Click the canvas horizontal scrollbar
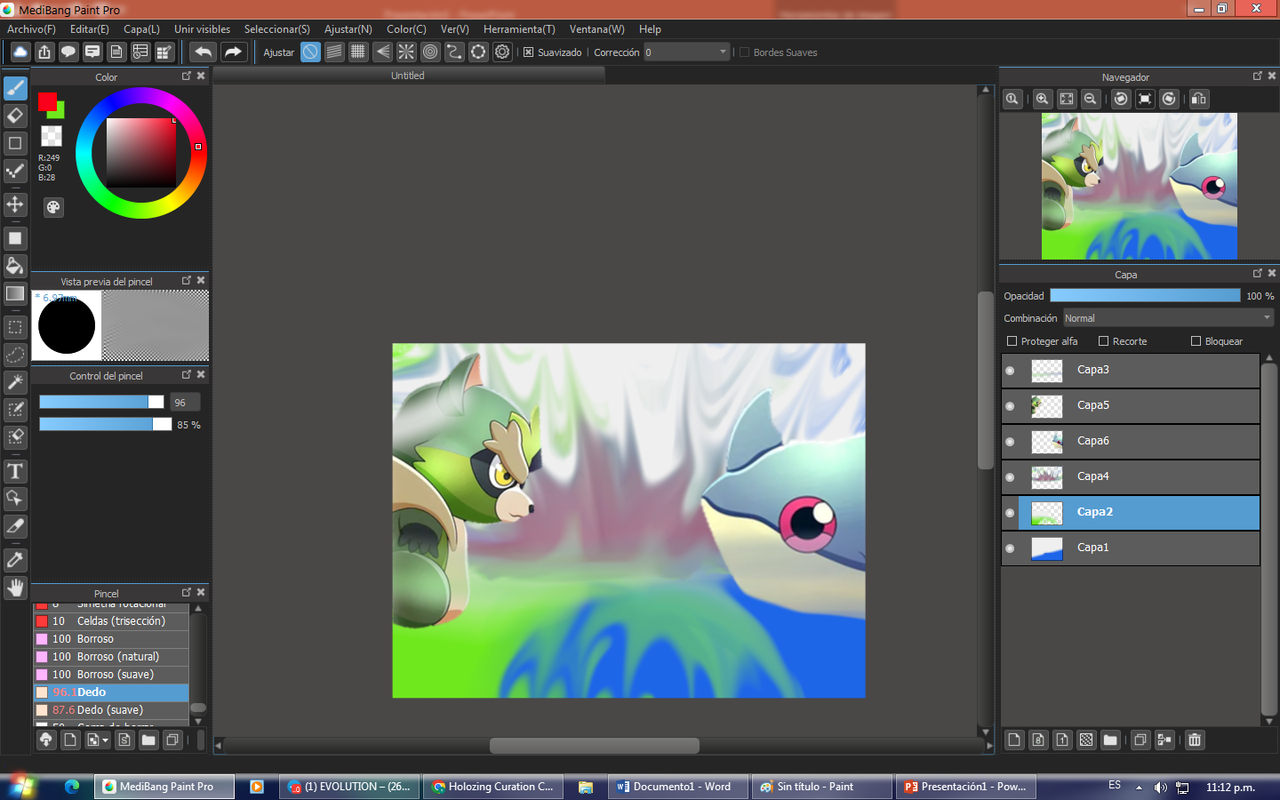The image size is (1280, 800). [594, 746]
